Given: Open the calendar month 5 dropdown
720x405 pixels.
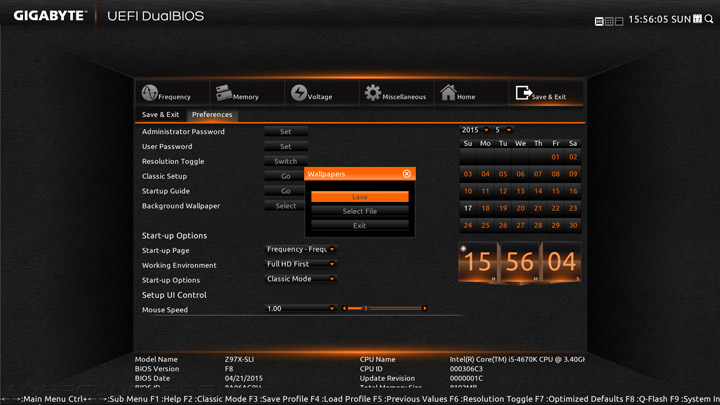Looking at the screenshot, I should tap(503, 130).
